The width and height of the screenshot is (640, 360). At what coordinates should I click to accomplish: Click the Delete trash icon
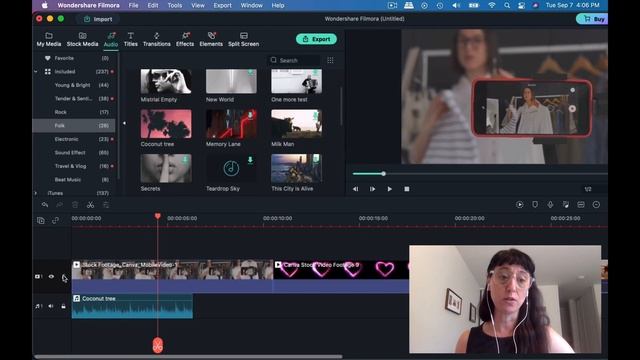point(75,205)
